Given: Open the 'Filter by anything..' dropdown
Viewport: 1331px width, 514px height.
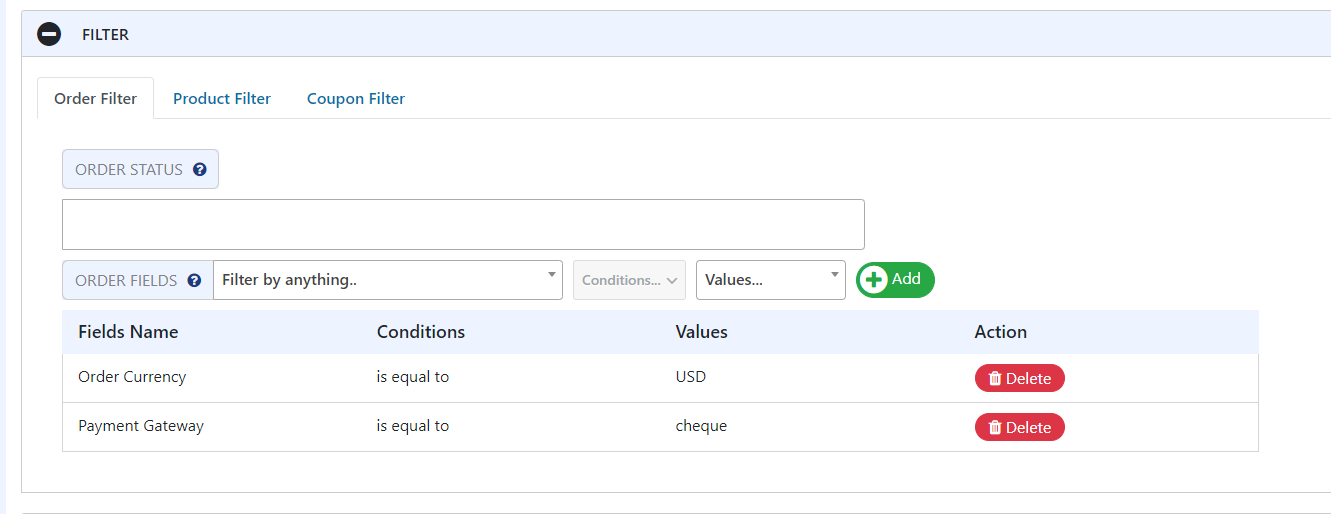Looking at the screenshot, I should tap(387, 280).
